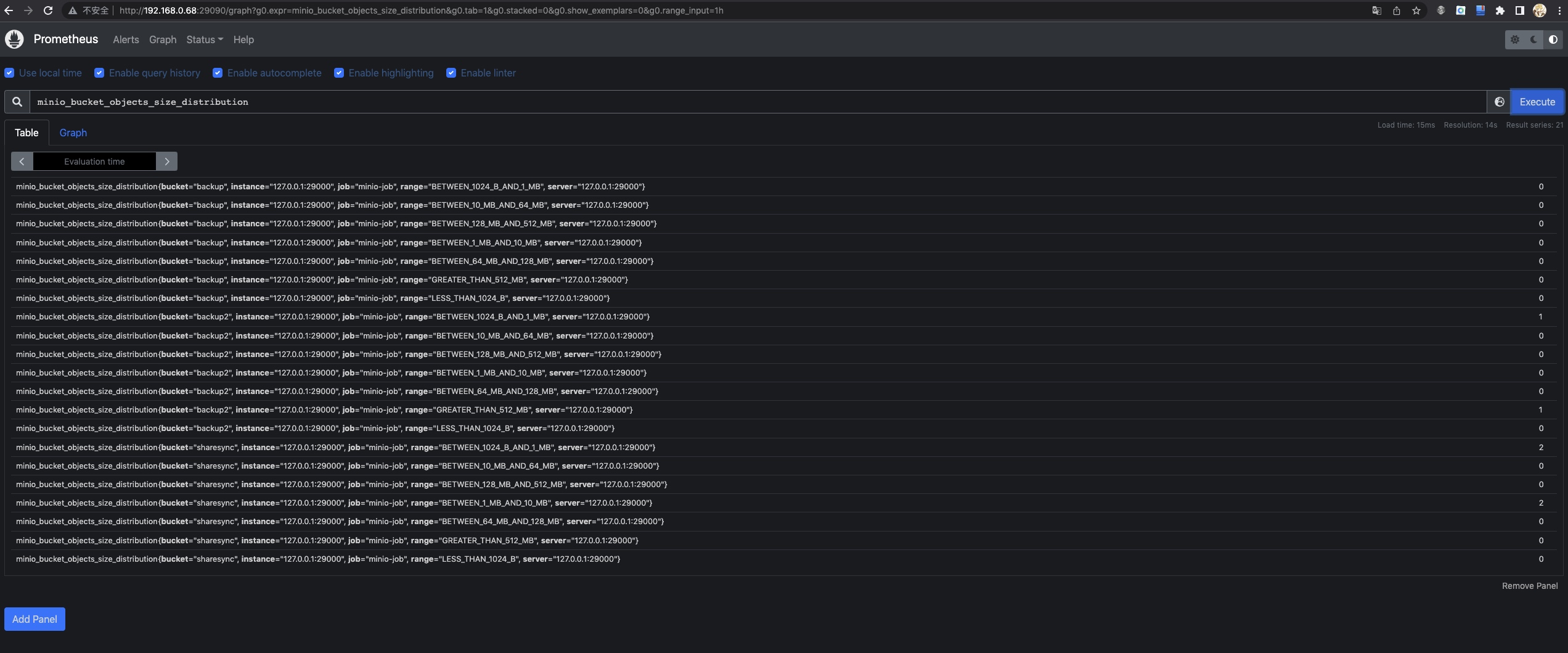This screenshot has width=1568, height=653.
Task: Reload the page with refresh icon
Action: click(48, 10)
